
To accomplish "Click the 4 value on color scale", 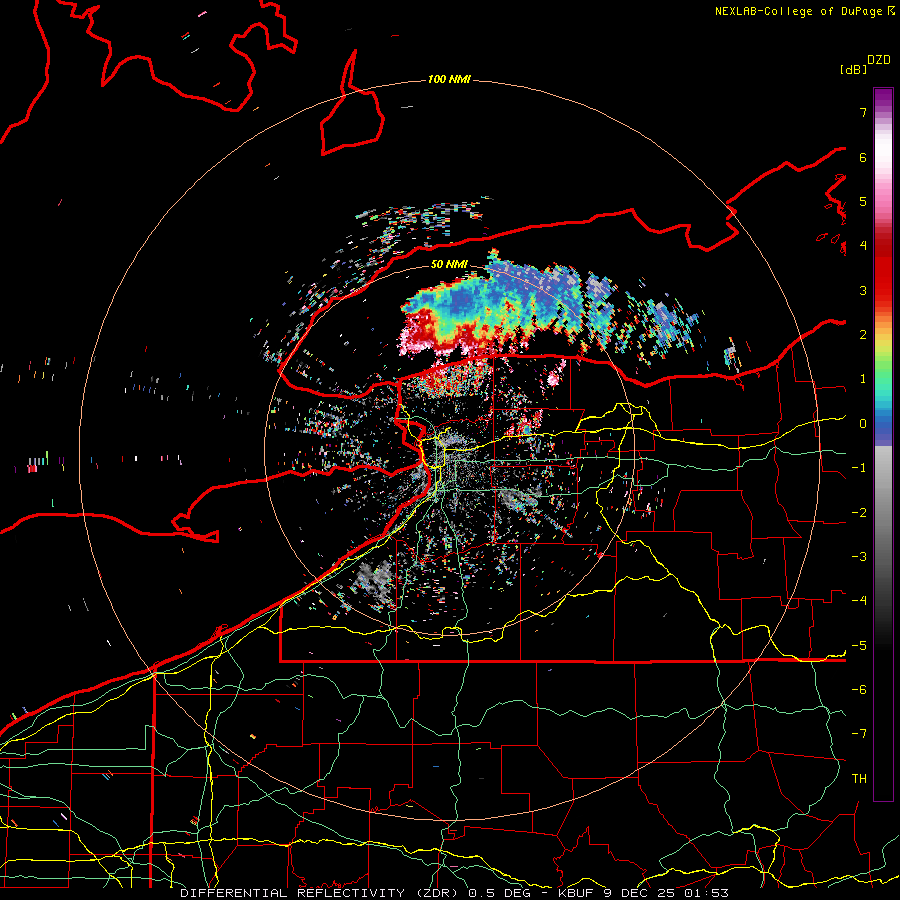I will point(863,246).
